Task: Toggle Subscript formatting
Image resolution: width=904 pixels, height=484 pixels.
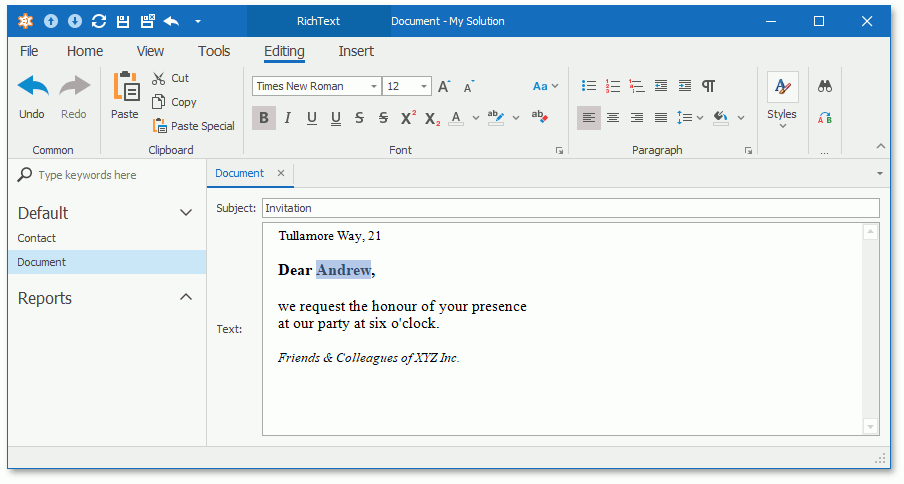Action: point(432,119)
